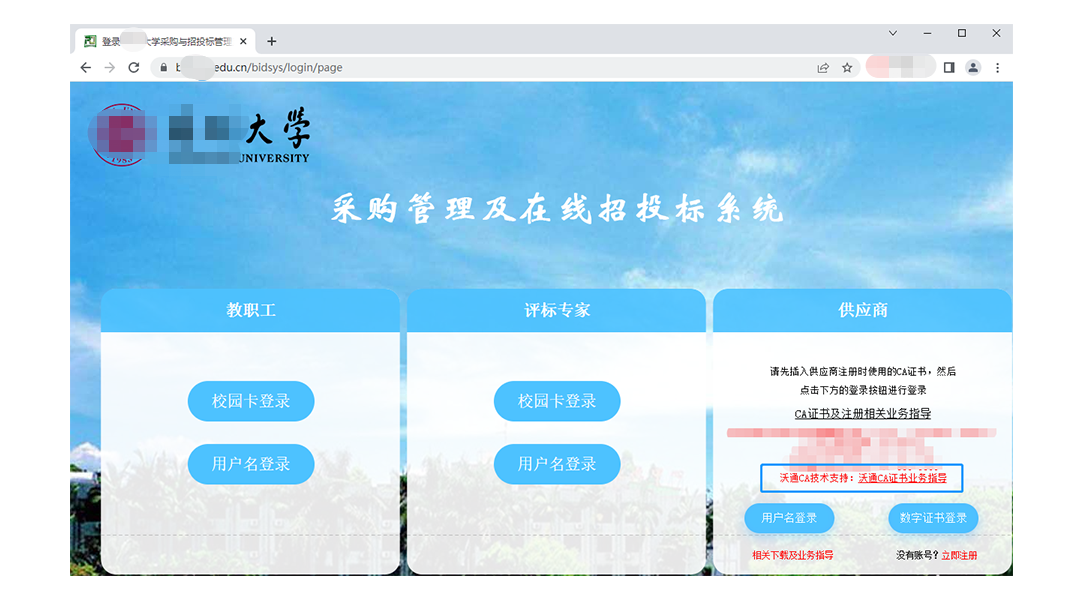1086x603 pixels.
Task: Open a new tab with plus button
Action: point(271,41)
